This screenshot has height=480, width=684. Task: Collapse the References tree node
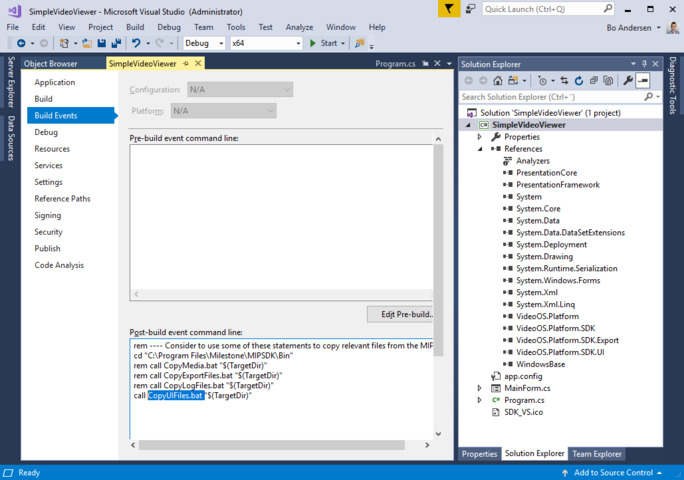[x=480, y=149]
